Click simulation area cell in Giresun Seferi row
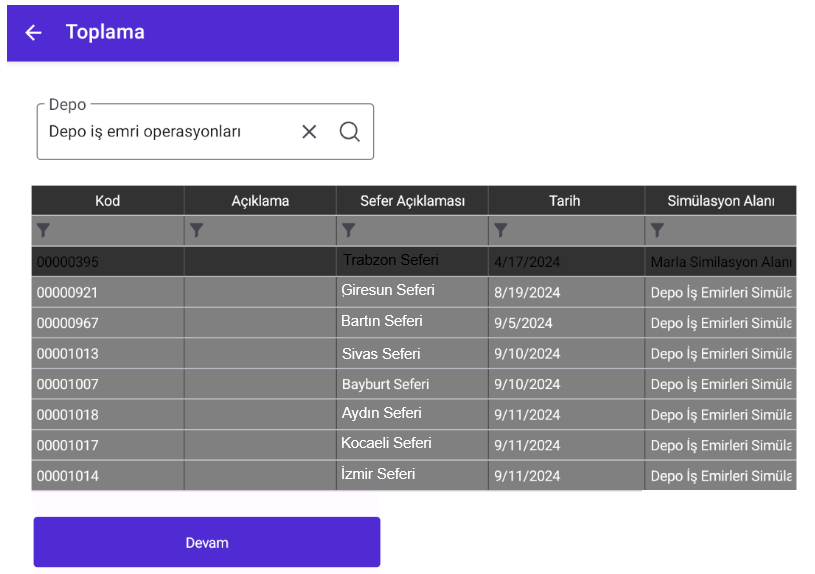Image resolution: width=815 pixels, height=574 pixels. pyautogui.click(x=720, y=292)
